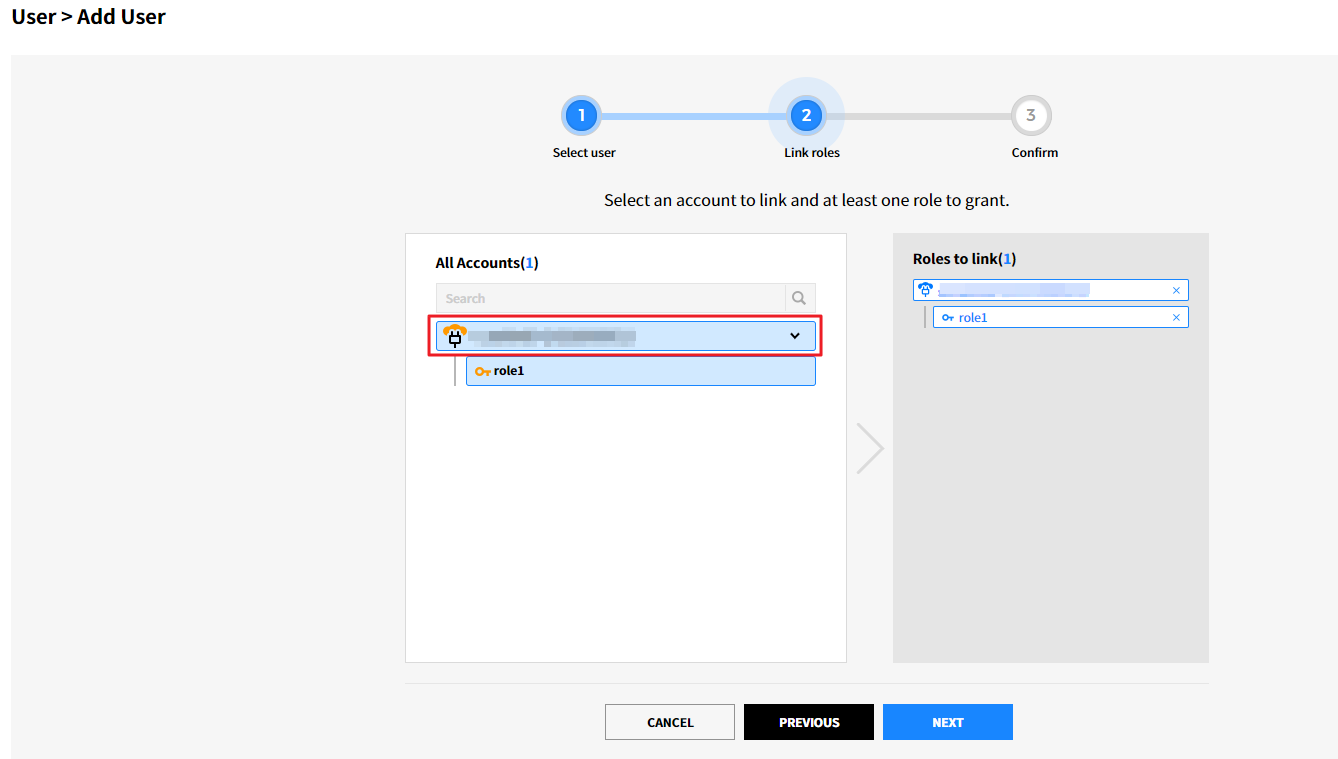
Task: Select the linked account name in Roles to link
Action: (x=1012, y=290)
